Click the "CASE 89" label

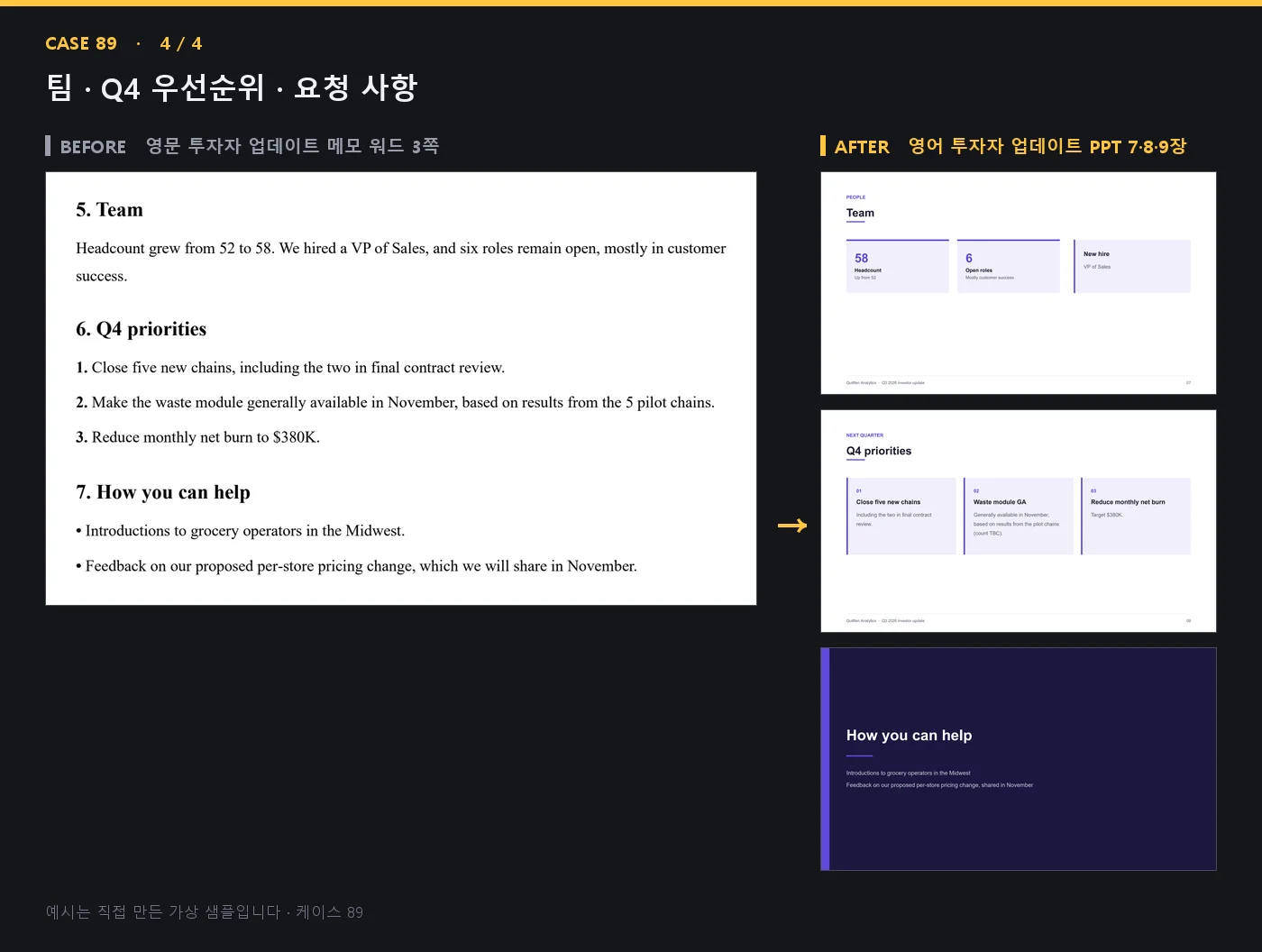click(81, 43)
